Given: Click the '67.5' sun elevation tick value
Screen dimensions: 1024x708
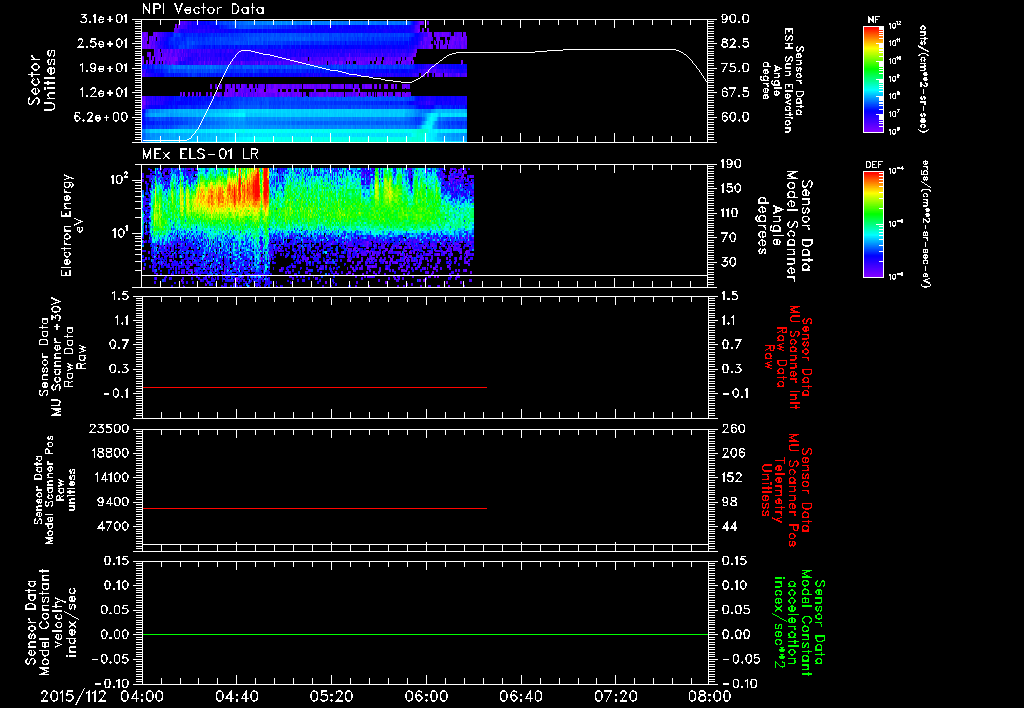Looking at the screenshot, I should point(735,92).
